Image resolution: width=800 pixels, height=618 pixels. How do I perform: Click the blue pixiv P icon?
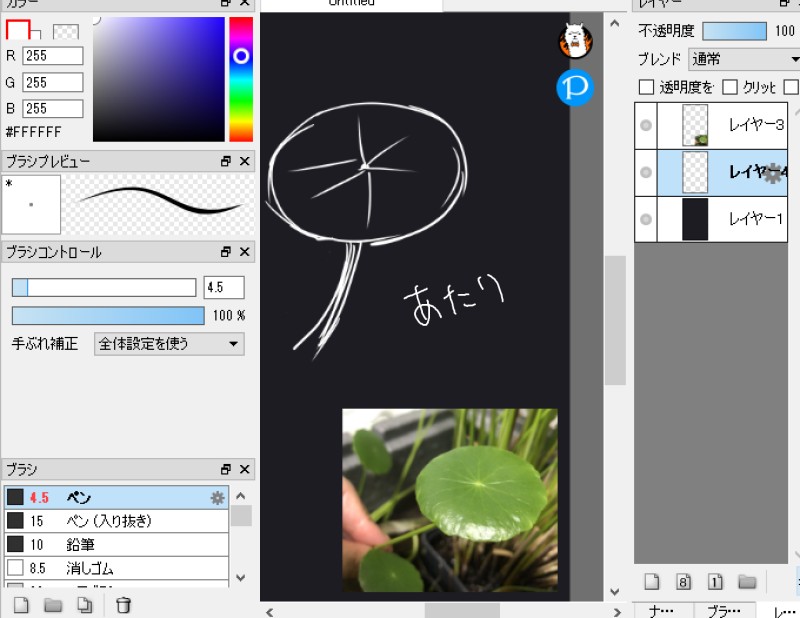coord(575,87)
